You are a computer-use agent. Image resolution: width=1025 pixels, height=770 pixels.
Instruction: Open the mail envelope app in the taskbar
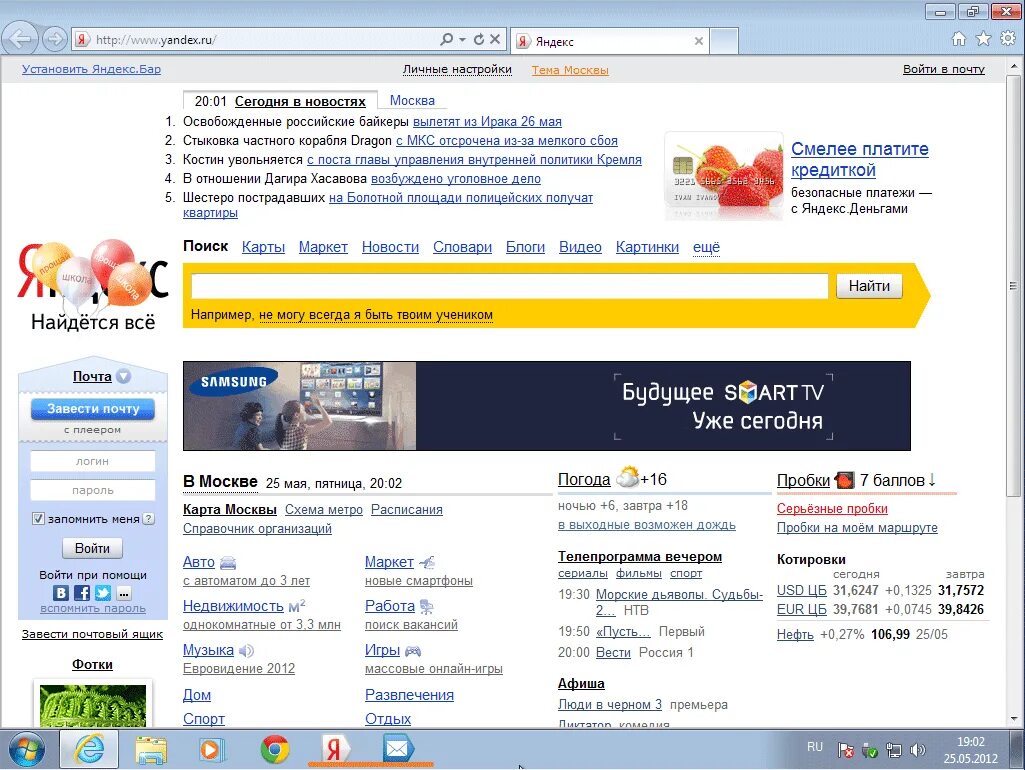click(x=397, y=749)
